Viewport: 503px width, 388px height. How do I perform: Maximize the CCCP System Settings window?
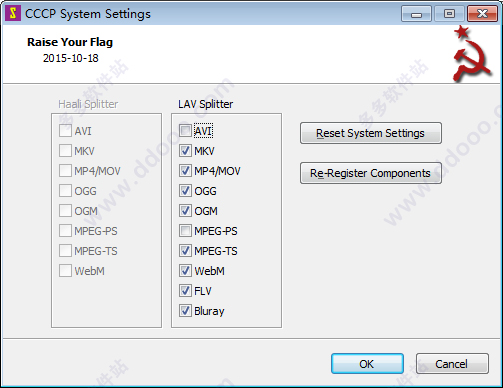coord(449,14)
